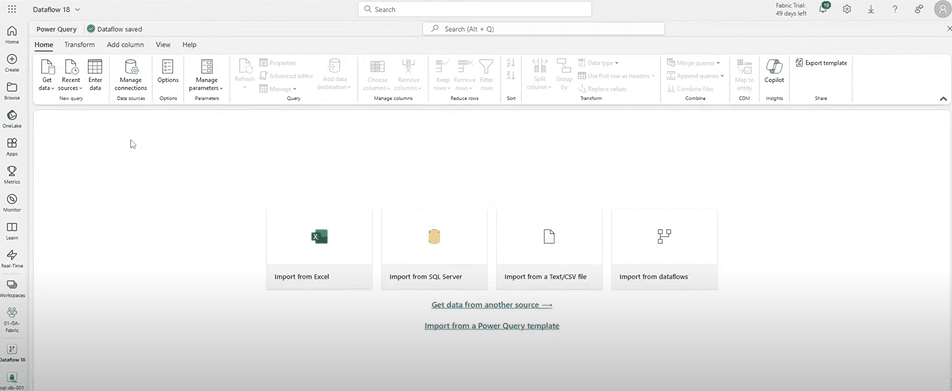Open notifications bell
Viewport: 952px width, 391px height.
coord(823,8)
